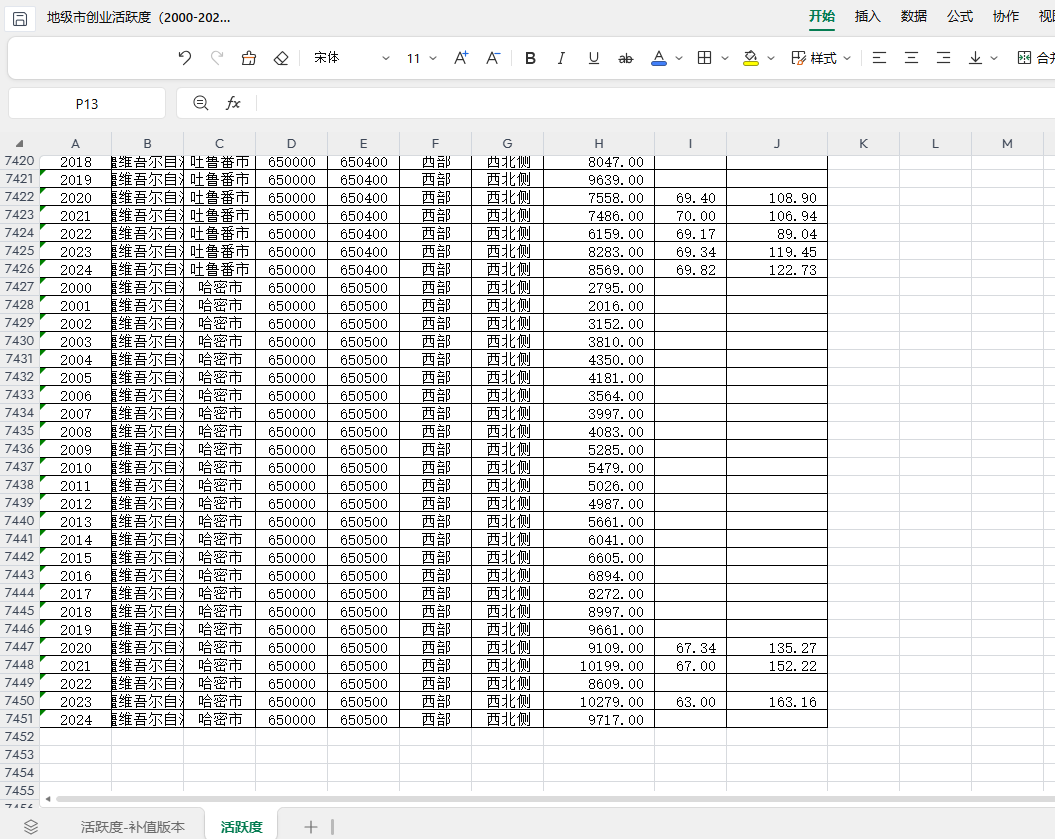Click the undo arrow icon
Image resolution: width=1055 pixels, height=839 pixels.
coord(184,58)
